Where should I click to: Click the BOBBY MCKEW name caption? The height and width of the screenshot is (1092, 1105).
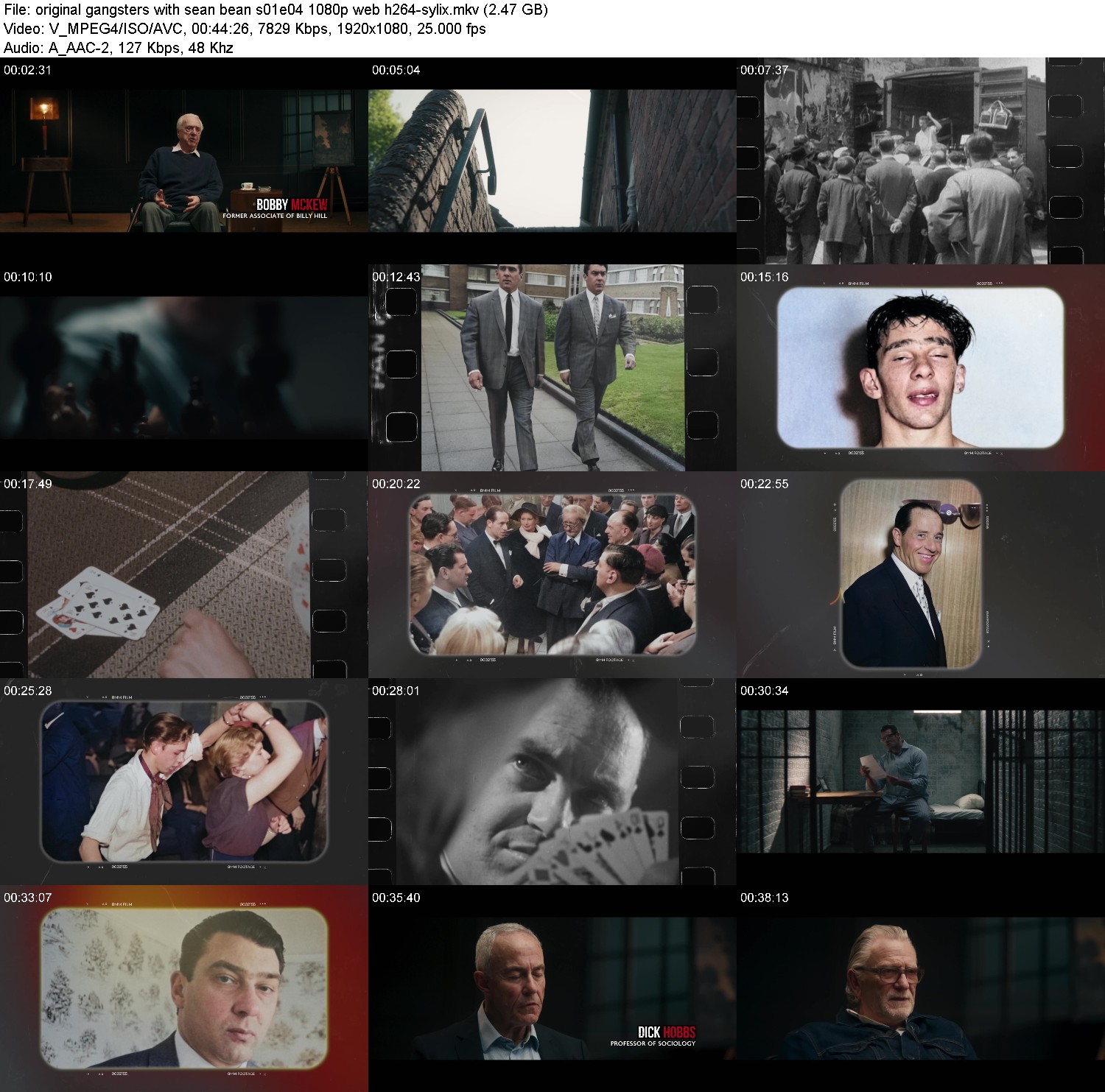[292, 205]
